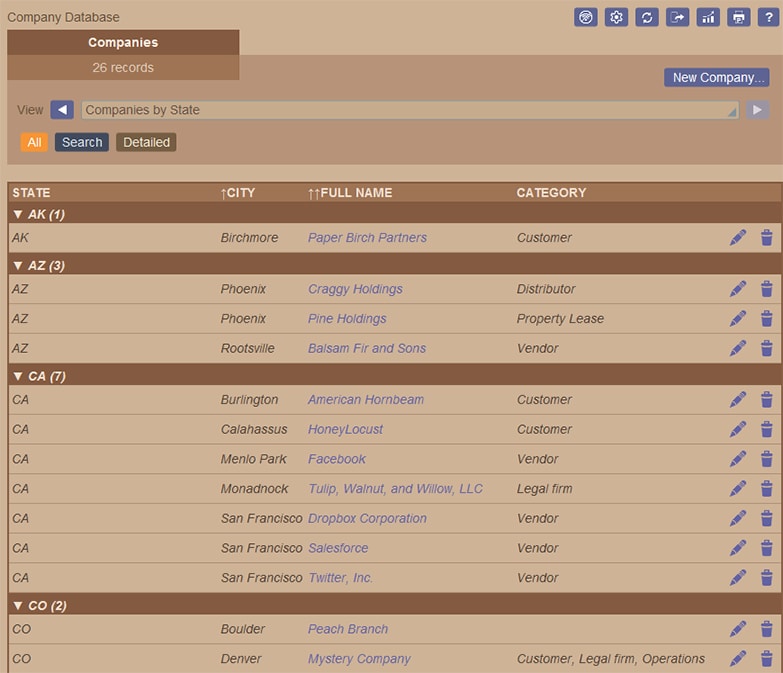Sort by the CATEGORY column header

pyautogui.click(x=551, y=192)
